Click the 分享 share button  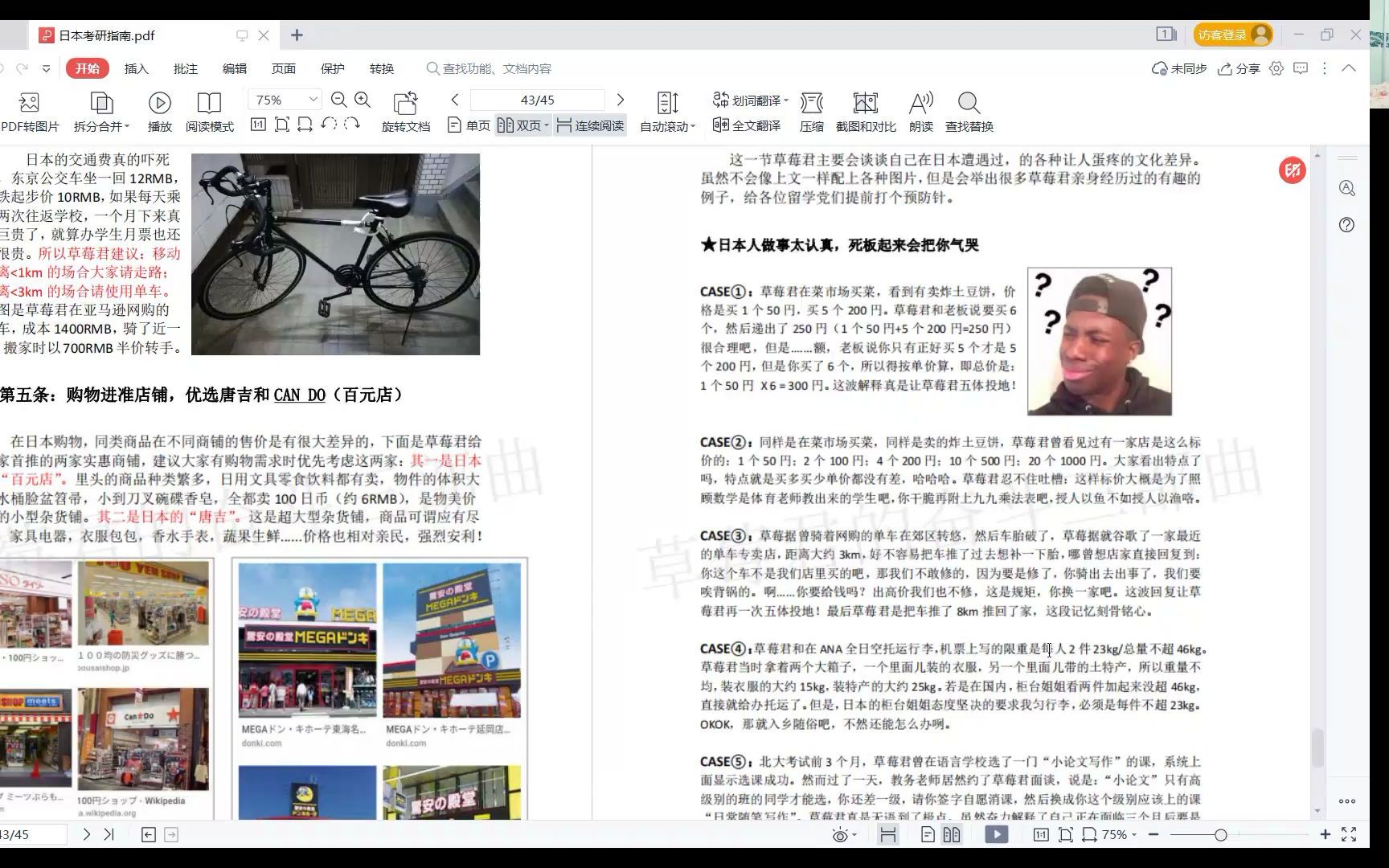pos(1239,69)
